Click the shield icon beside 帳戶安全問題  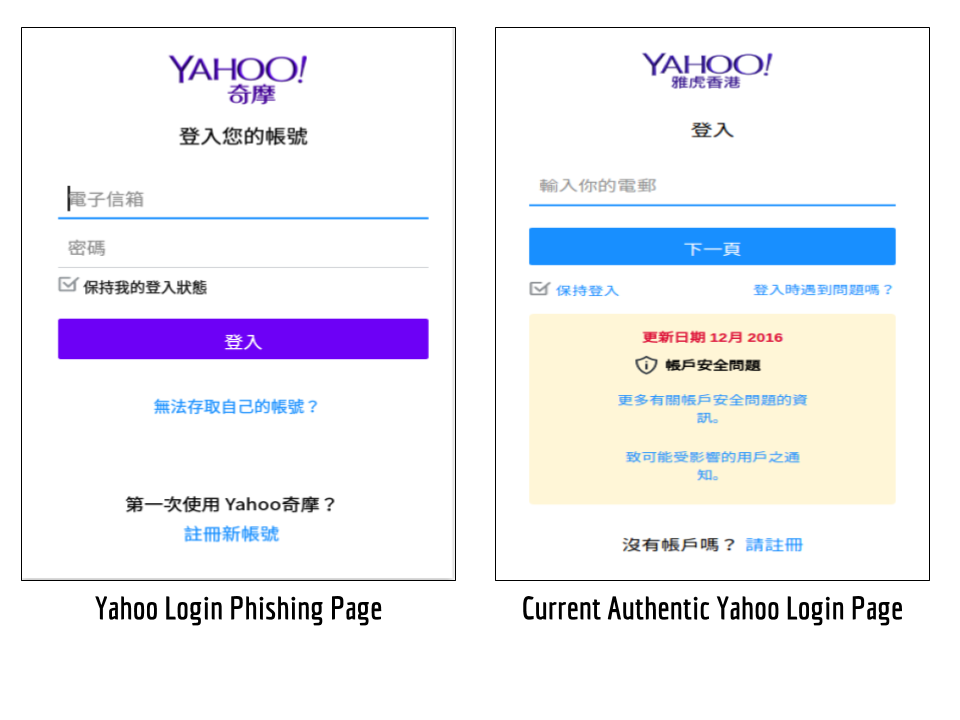[x=646, y=365]
